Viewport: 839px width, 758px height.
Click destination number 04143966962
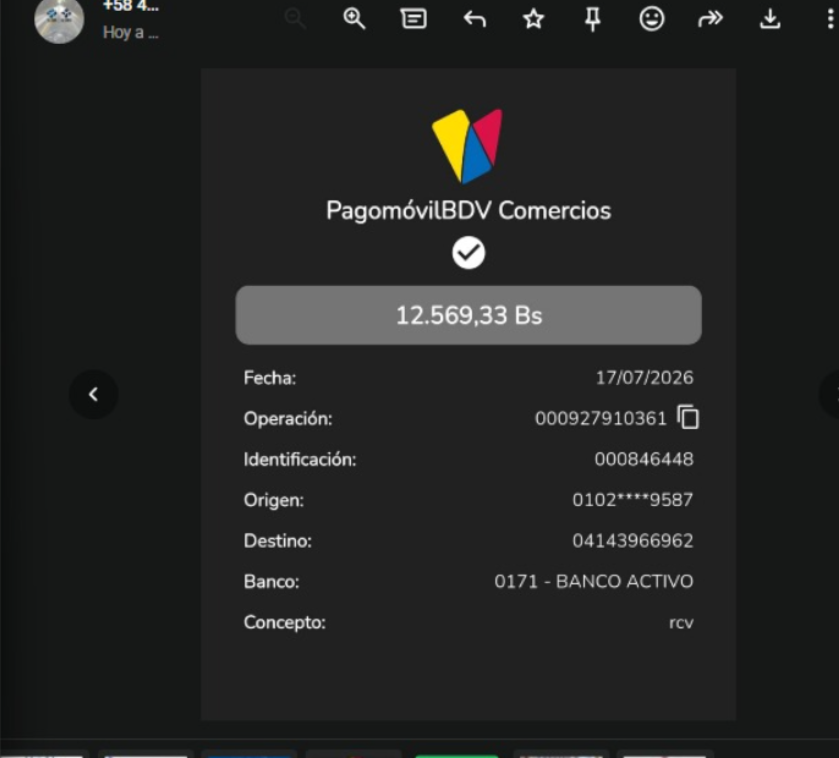point(633,540)
